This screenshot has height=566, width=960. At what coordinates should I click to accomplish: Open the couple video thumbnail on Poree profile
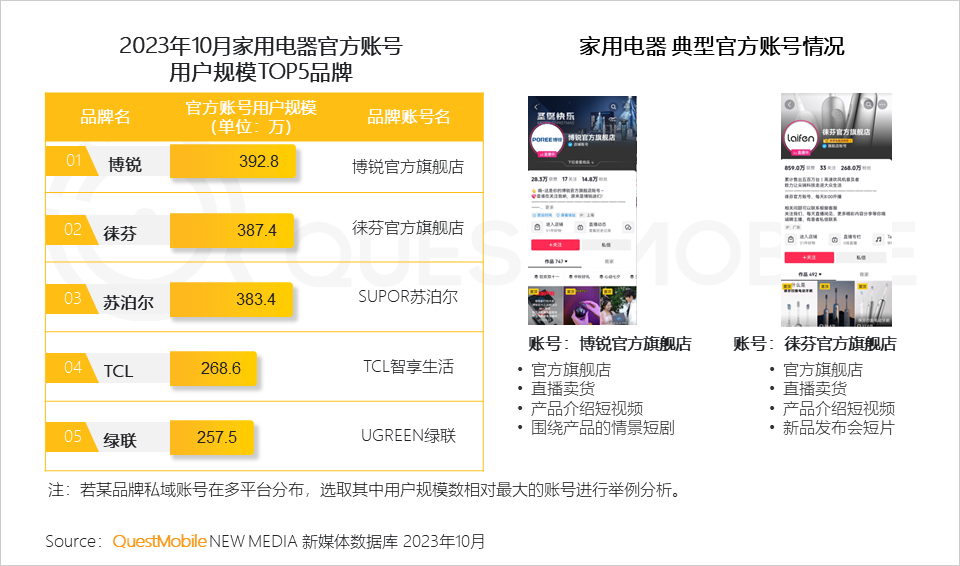tap(618, 305)
